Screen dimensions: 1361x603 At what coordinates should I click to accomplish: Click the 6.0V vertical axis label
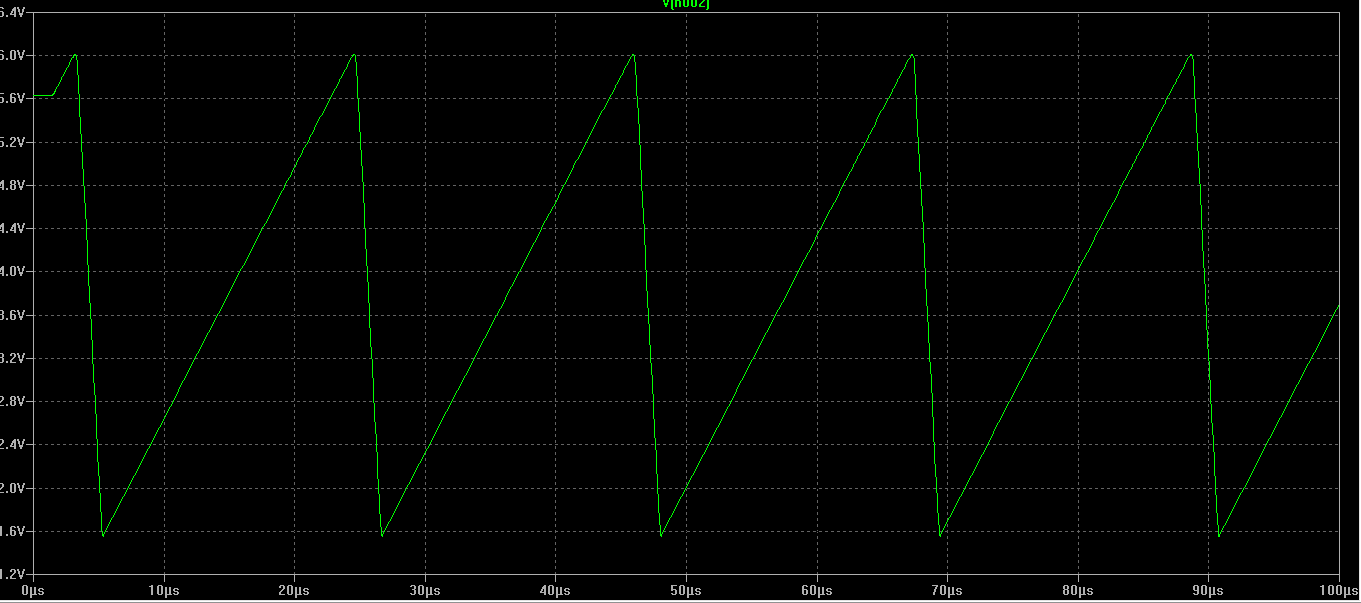tap(16, 55)
